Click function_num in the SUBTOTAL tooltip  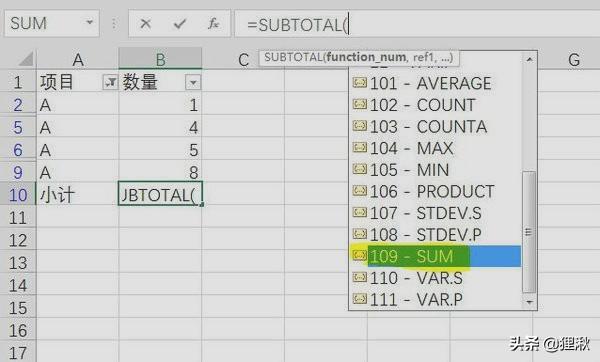point(366,57)
